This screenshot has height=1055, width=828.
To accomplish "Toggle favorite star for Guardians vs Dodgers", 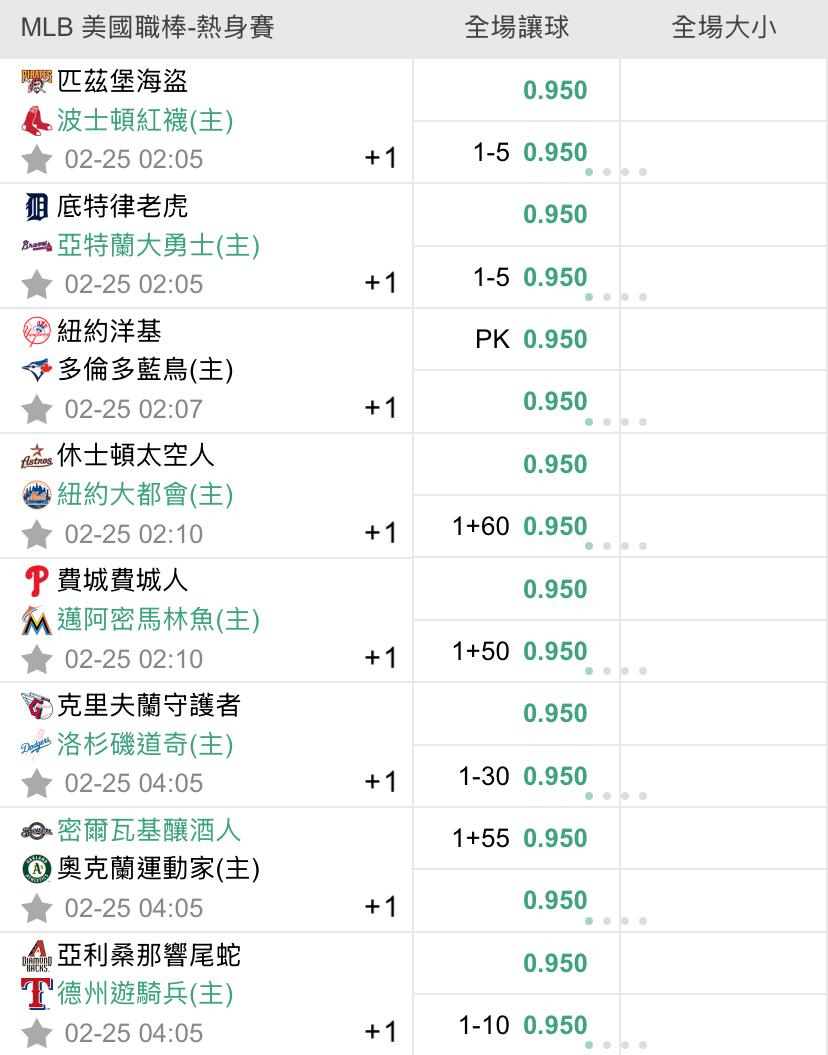I will click(x=37, y=783).
